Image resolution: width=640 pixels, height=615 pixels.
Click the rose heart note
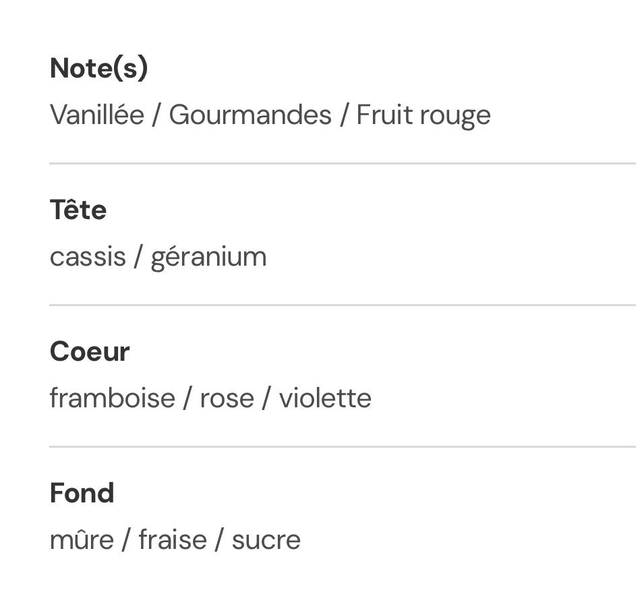click(x=227, y=399)
